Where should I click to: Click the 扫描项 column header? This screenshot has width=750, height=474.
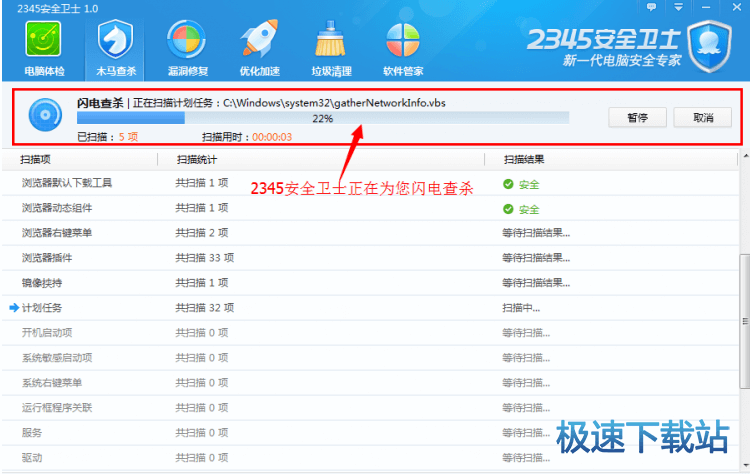coord(35,159)
